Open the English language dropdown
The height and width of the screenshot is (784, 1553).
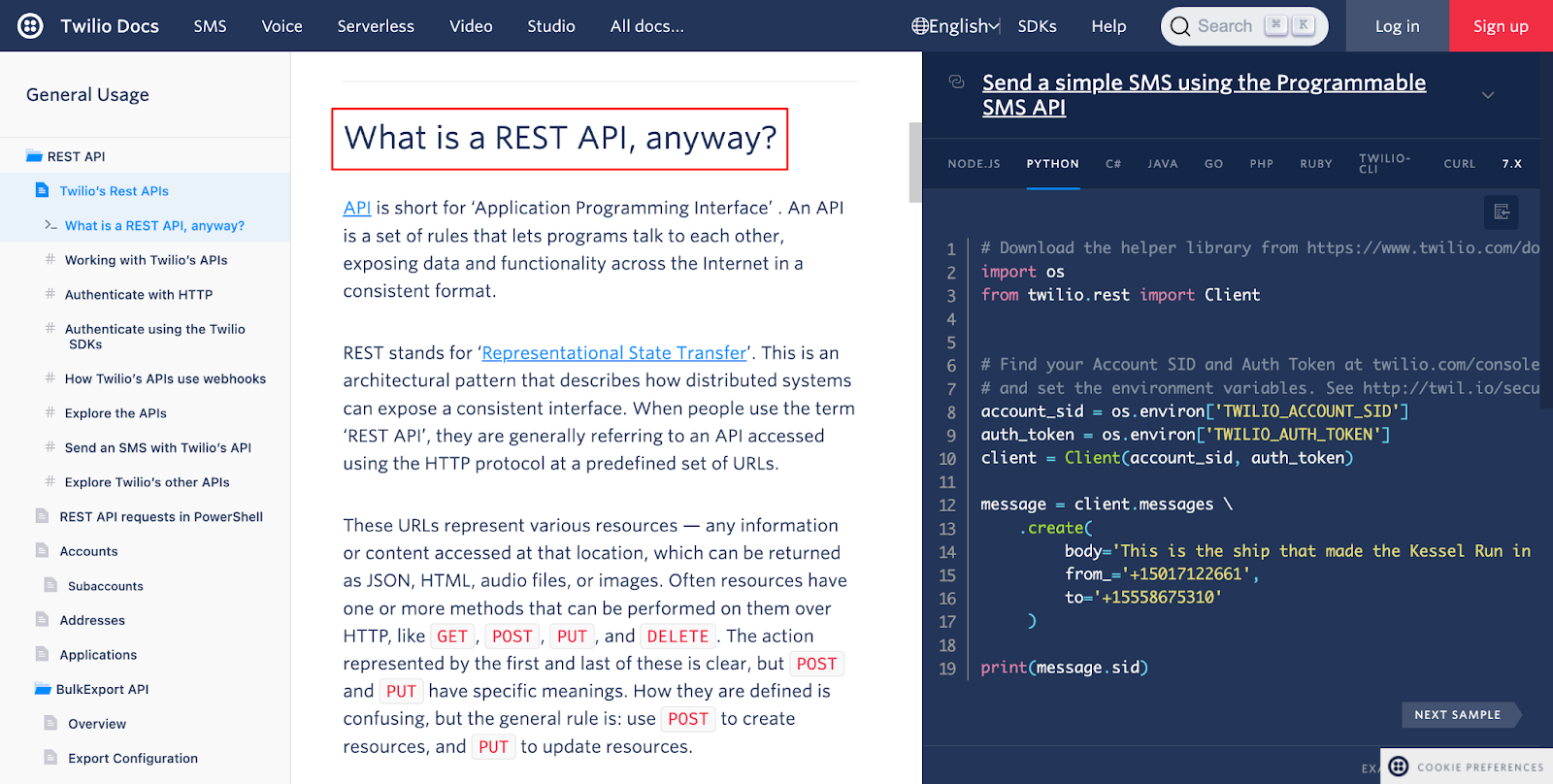tap(956, 26)
